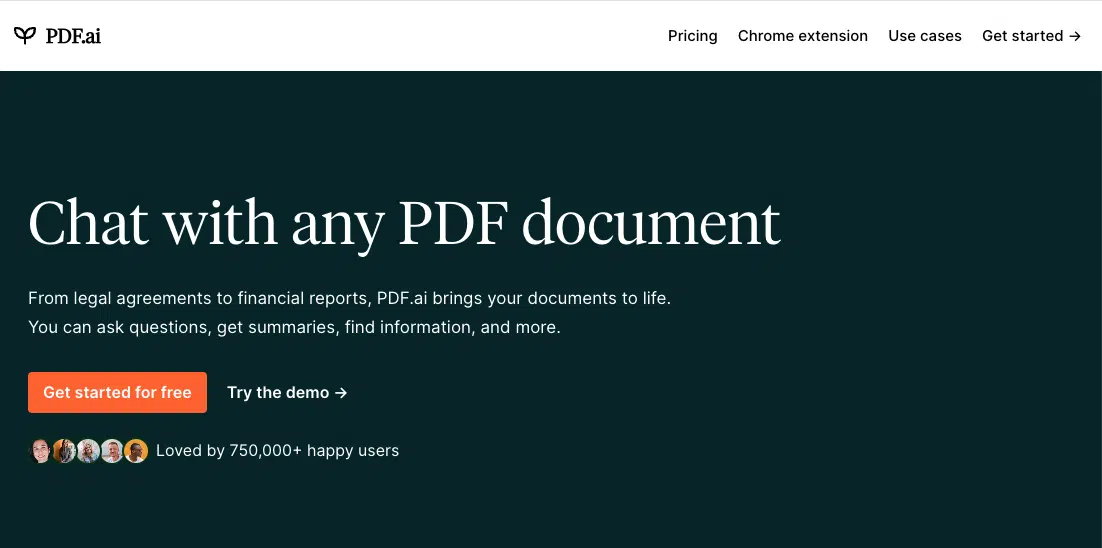The height and width of the screenshot is (548, 1102).
Task: Click the line 'You can ask questions, get summaries'
Action: [294, 327]
